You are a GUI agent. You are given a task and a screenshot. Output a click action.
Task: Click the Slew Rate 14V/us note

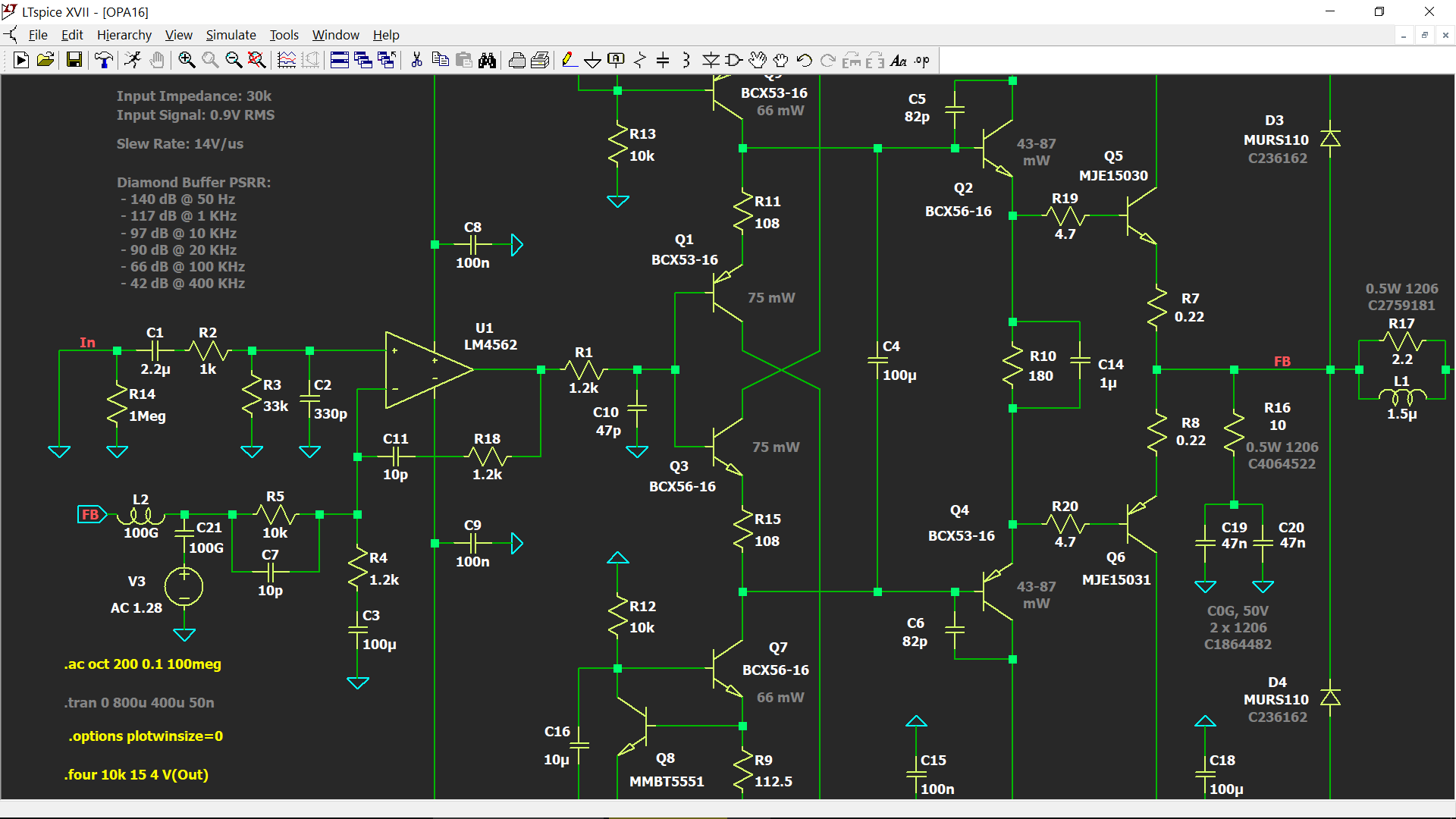click(x=180, y=143)
